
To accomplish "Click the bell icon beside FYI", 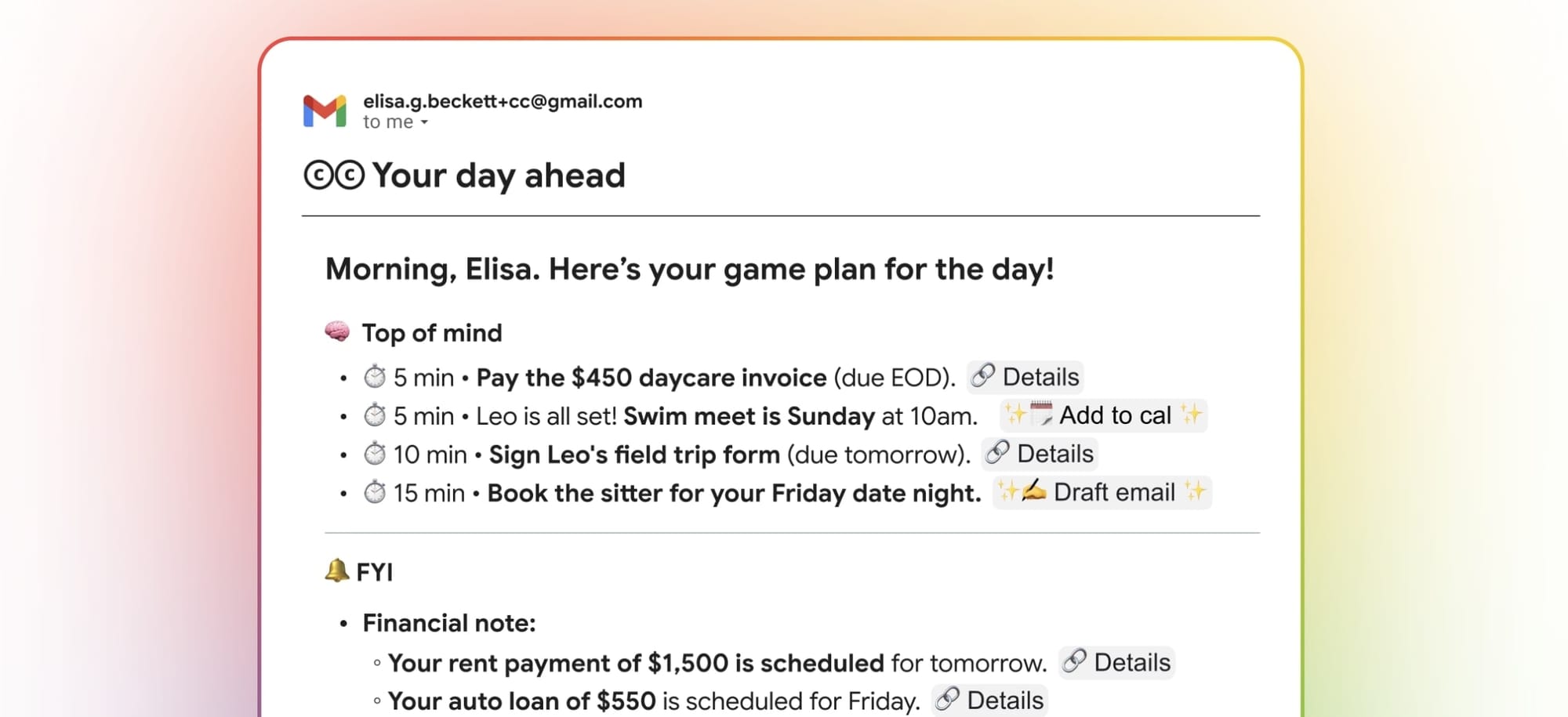I will (336, 570).
